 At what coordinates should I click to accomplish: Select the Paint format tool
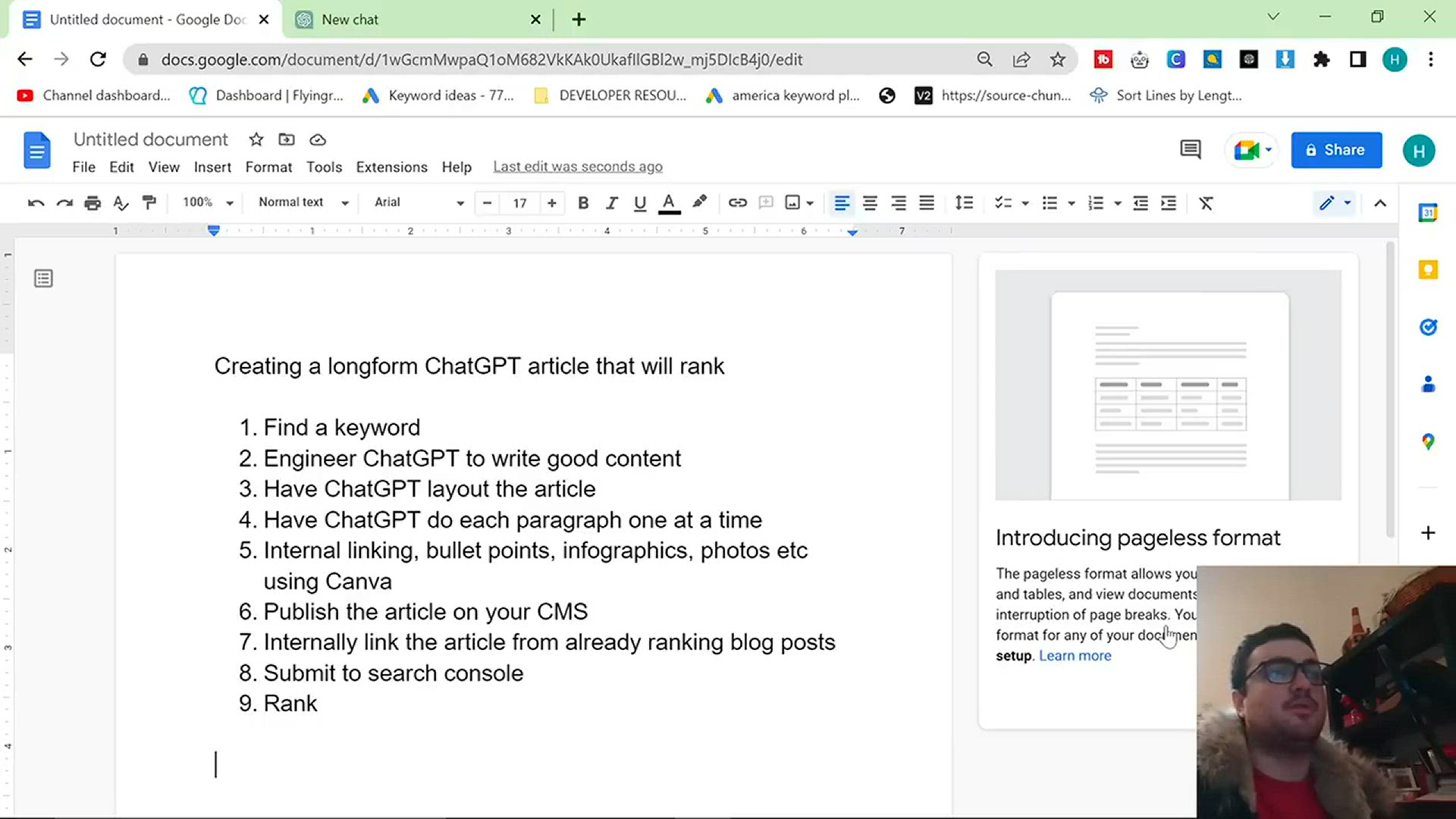(x=149, y=202)
